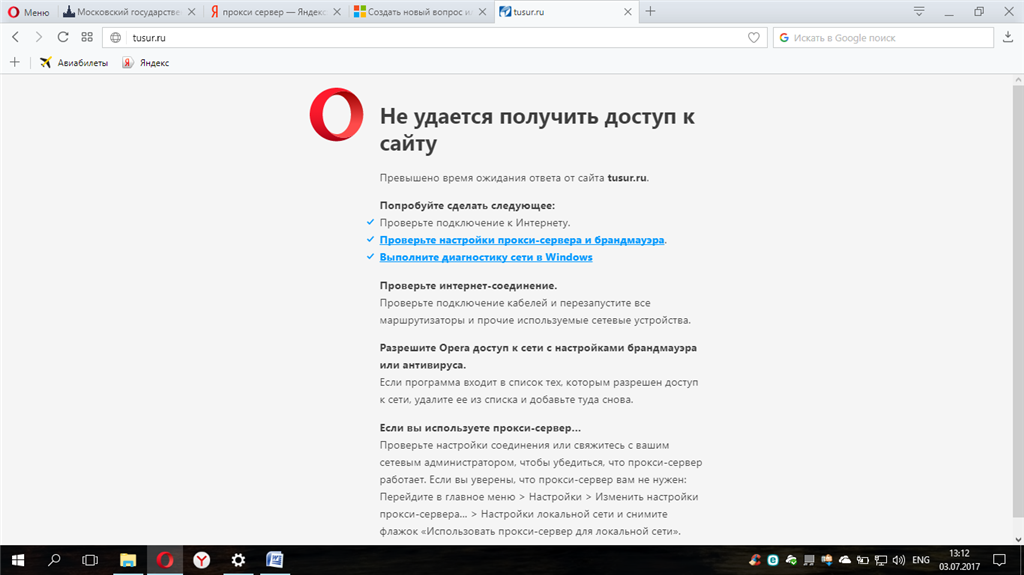This screenshot has height=575, width=1024.
Task: Close the Создать новый вопрос tab
Action: coord(483,12)
